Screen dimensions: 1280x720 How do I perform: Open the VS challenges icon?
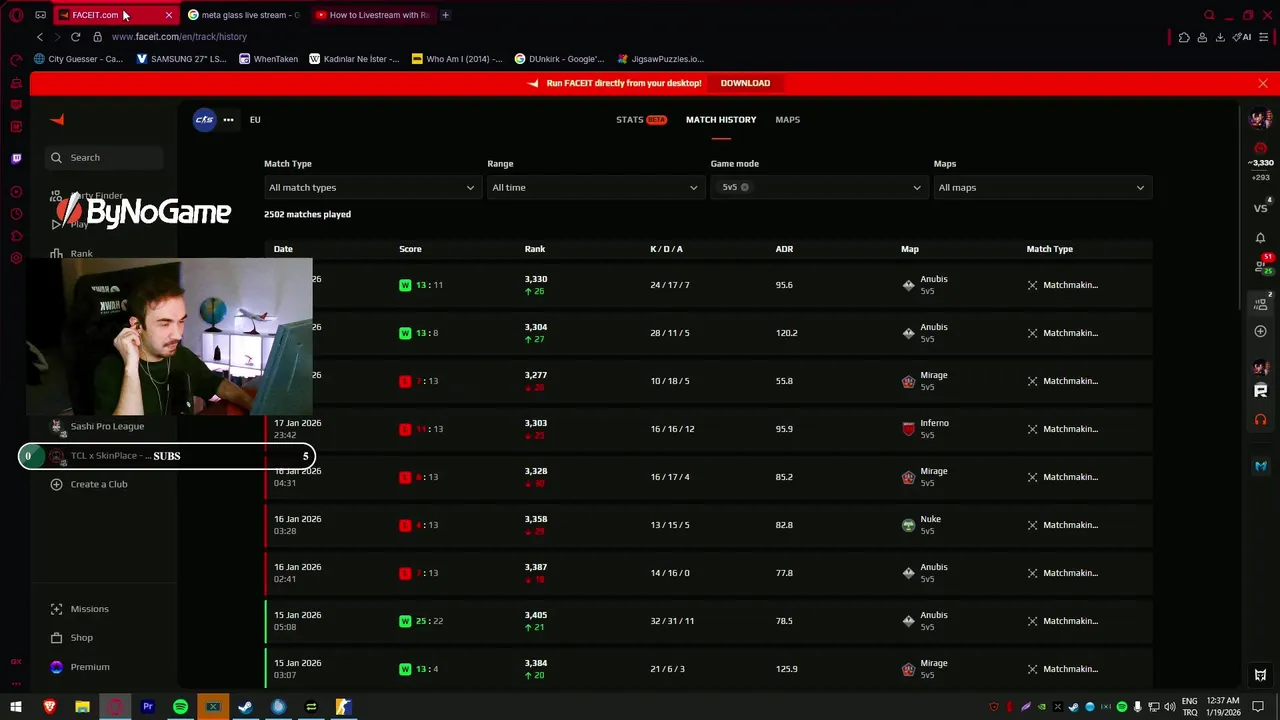point(1260,208)
